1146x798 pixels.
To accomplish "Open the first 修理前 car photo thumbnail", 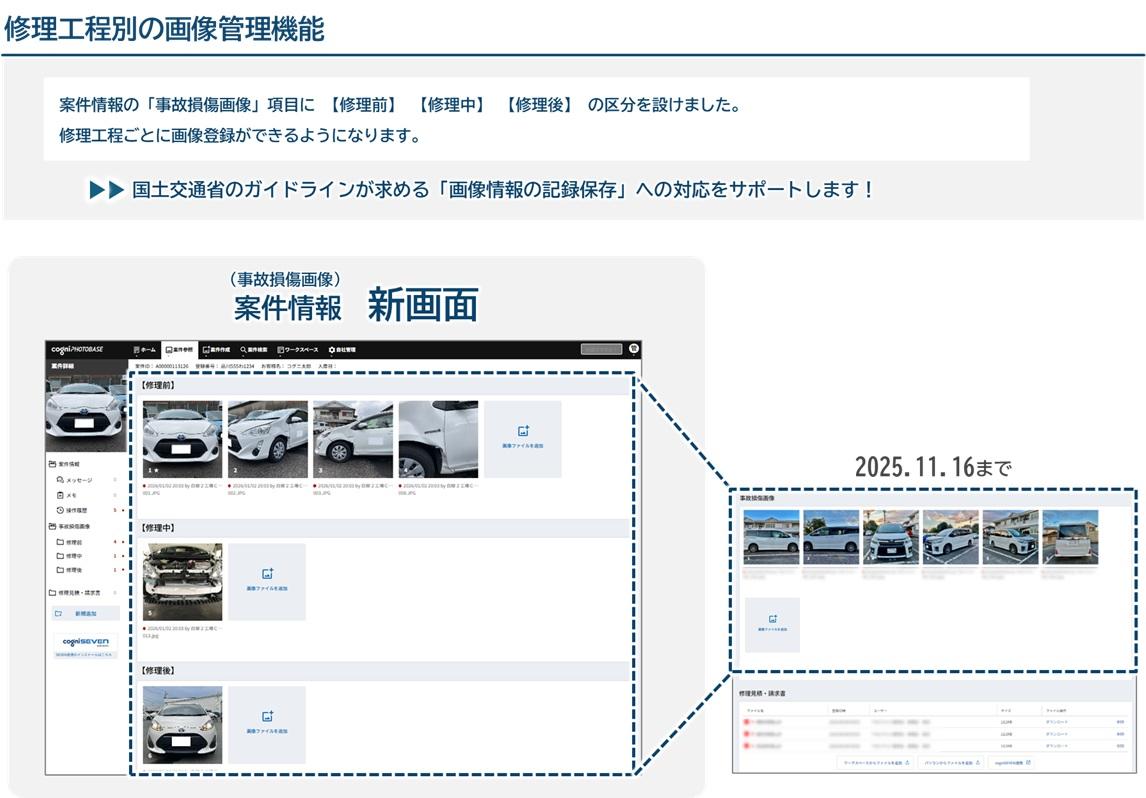I will 182,438.
